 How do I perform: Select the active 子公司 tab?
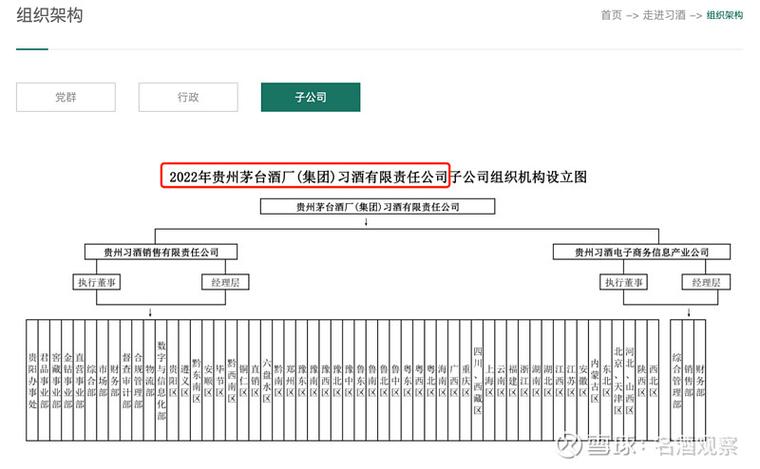(311, 97)
